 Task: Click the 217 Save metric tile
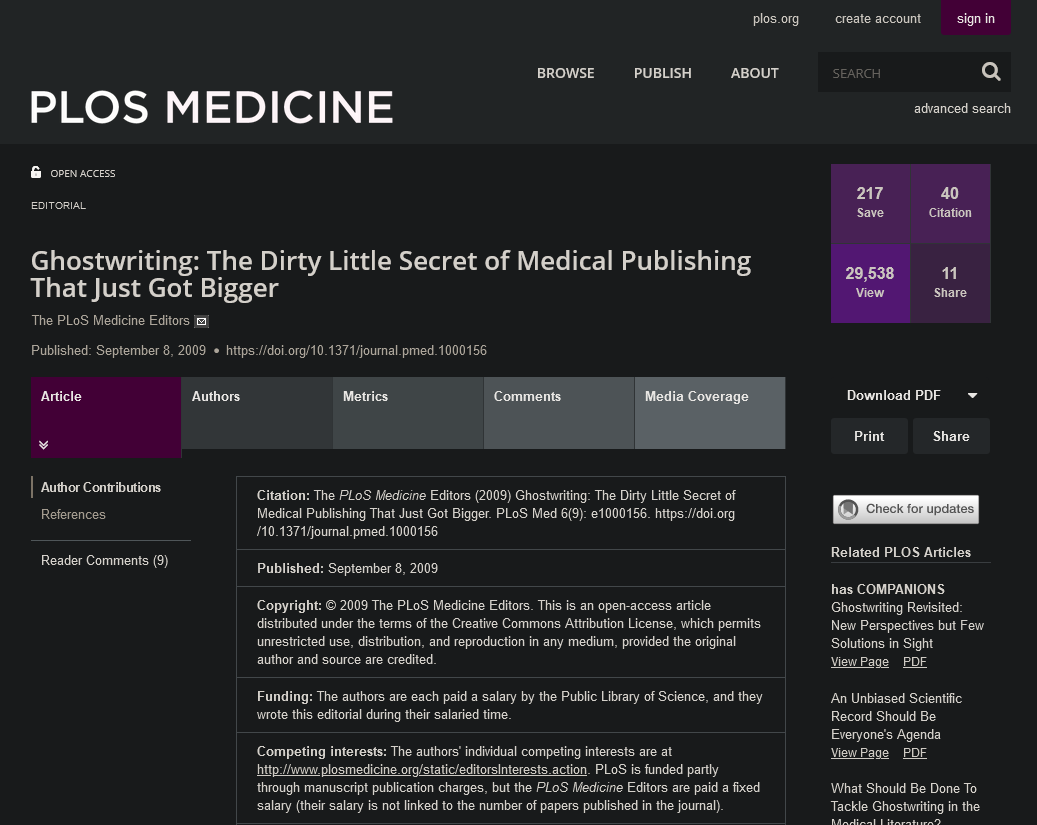[870, 203]
